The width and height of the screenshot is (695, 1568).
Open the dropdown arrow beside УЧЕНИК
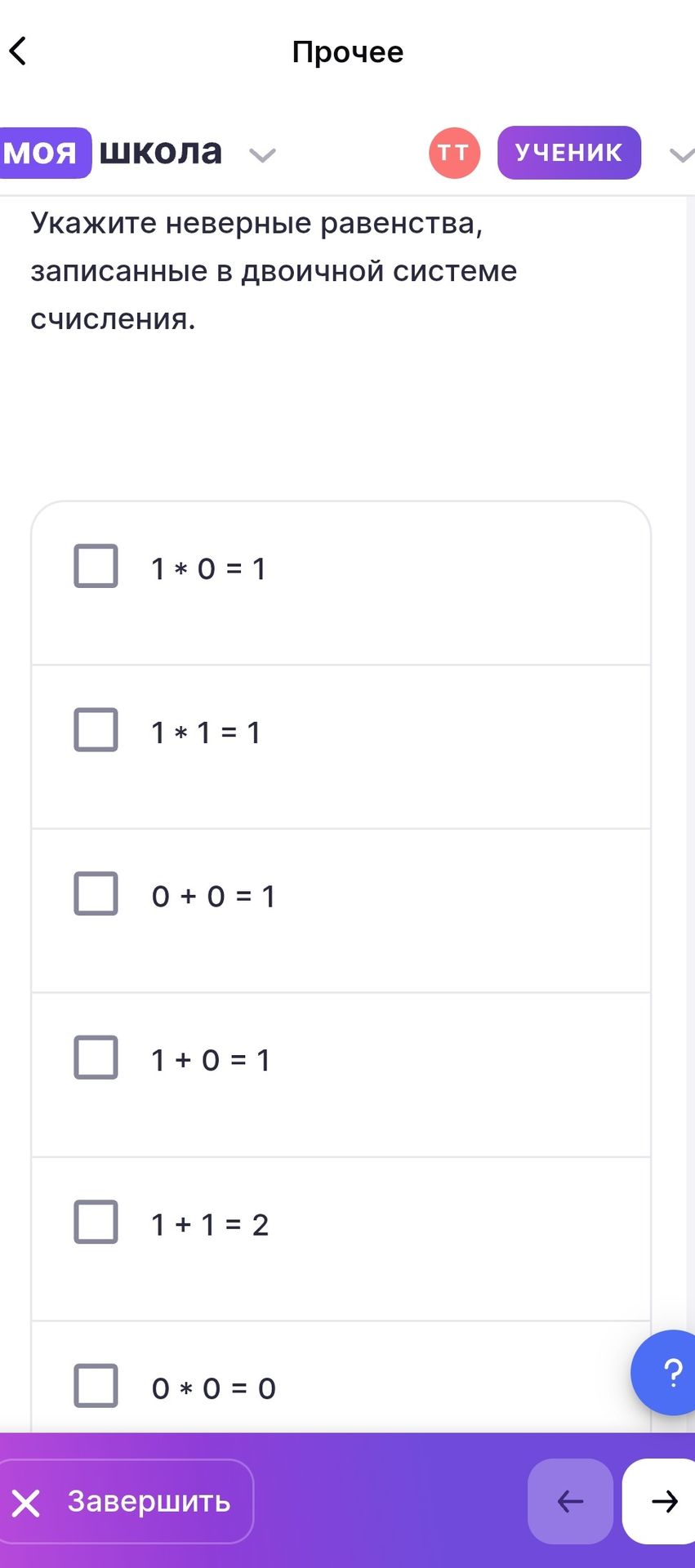682,155
